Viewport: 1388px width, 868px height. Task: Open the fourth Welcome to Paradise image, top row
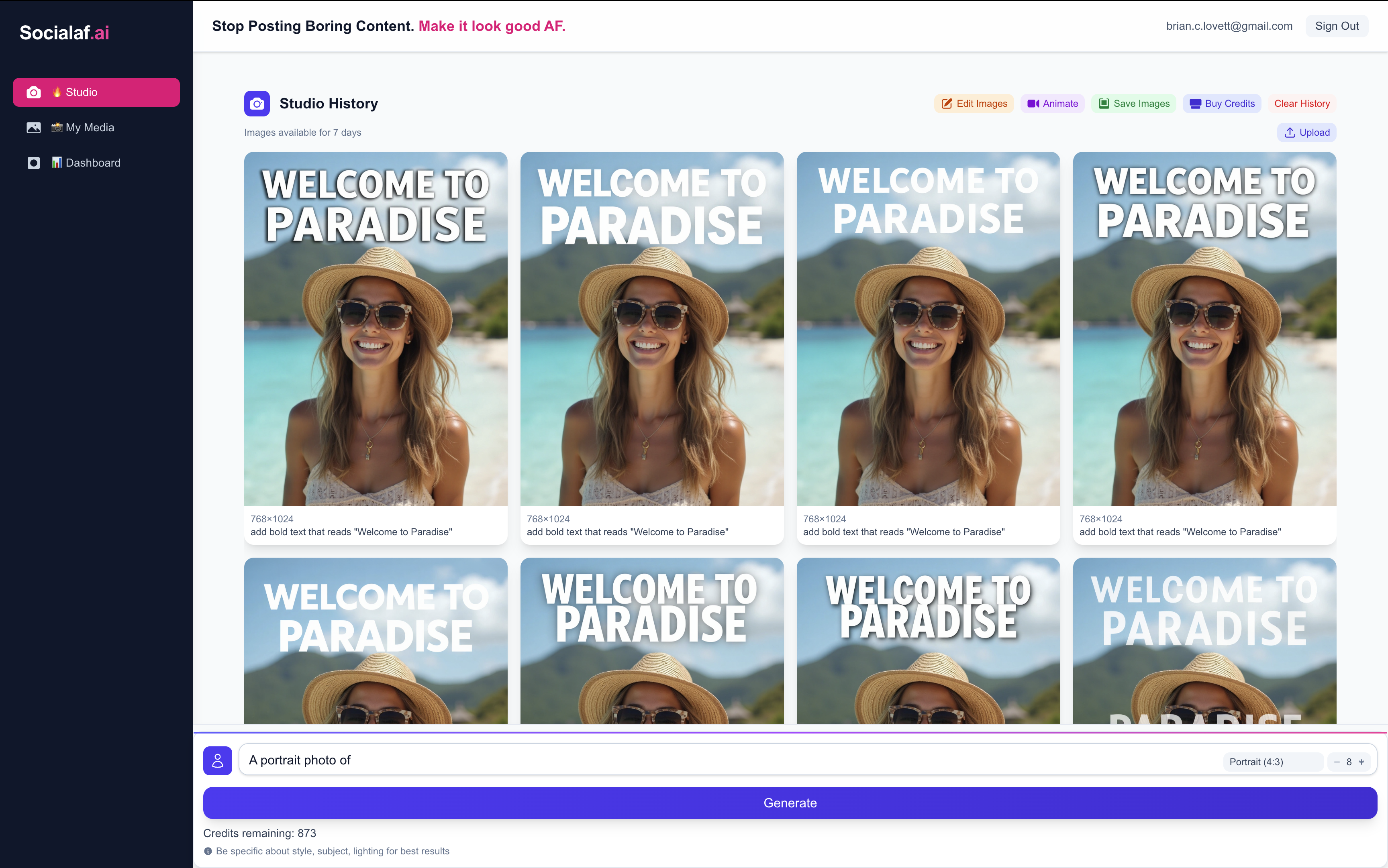pyautogui.click(x=1204, y=329)
